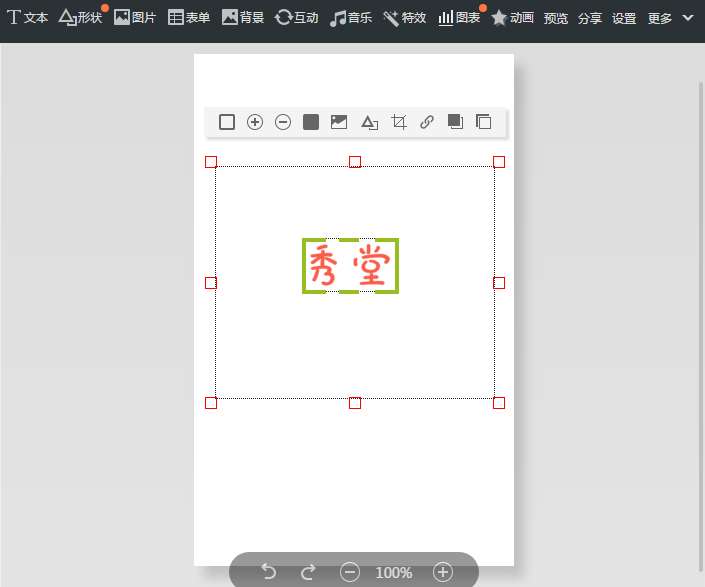Screen dimensions: 705x587
Task: Open the 图表 chart menu
Action: coord(459,18)
